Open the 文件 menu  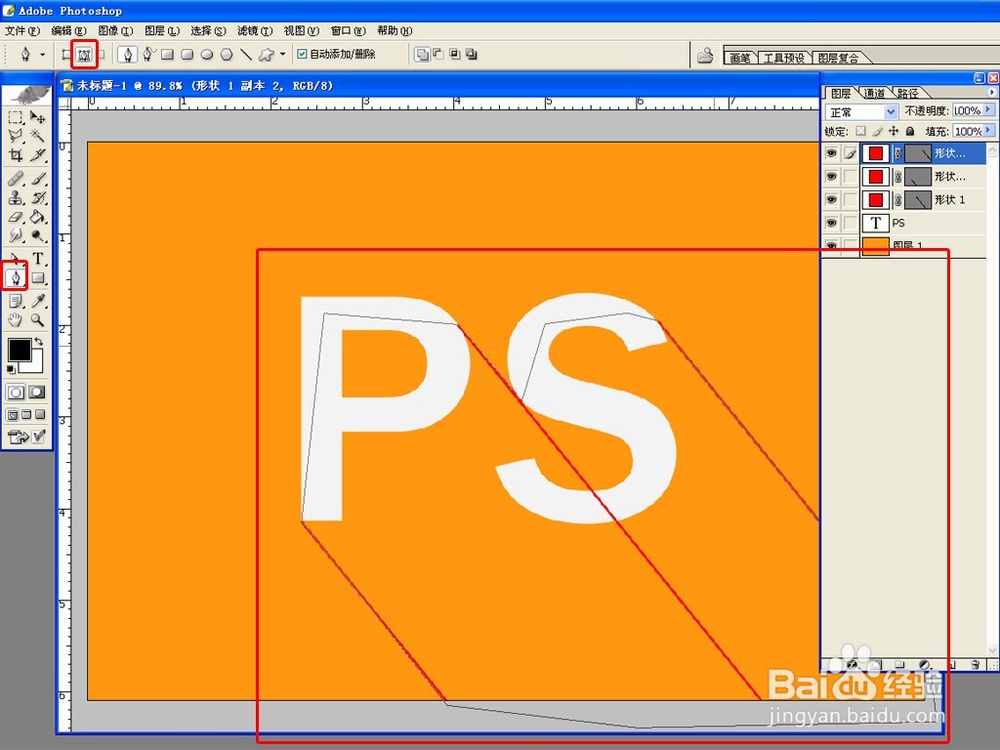click(22, 31)
